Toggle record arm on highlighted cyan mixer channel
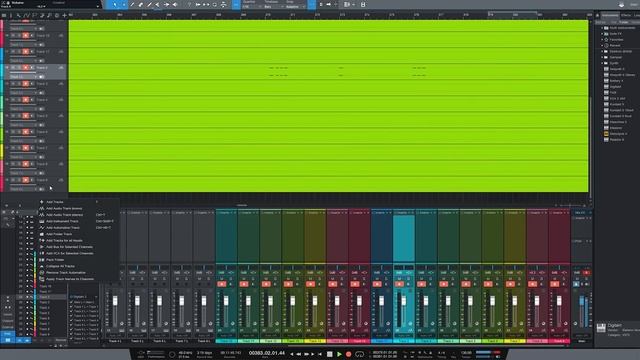This screenshot has height=360, width=640. tap(399, 284)
